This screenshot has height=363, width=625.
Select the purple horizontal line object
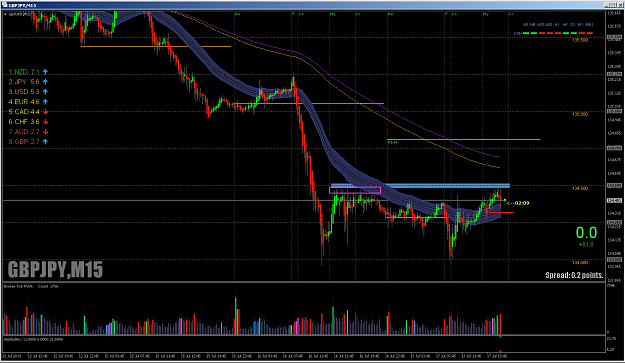(x=464, y=139)
